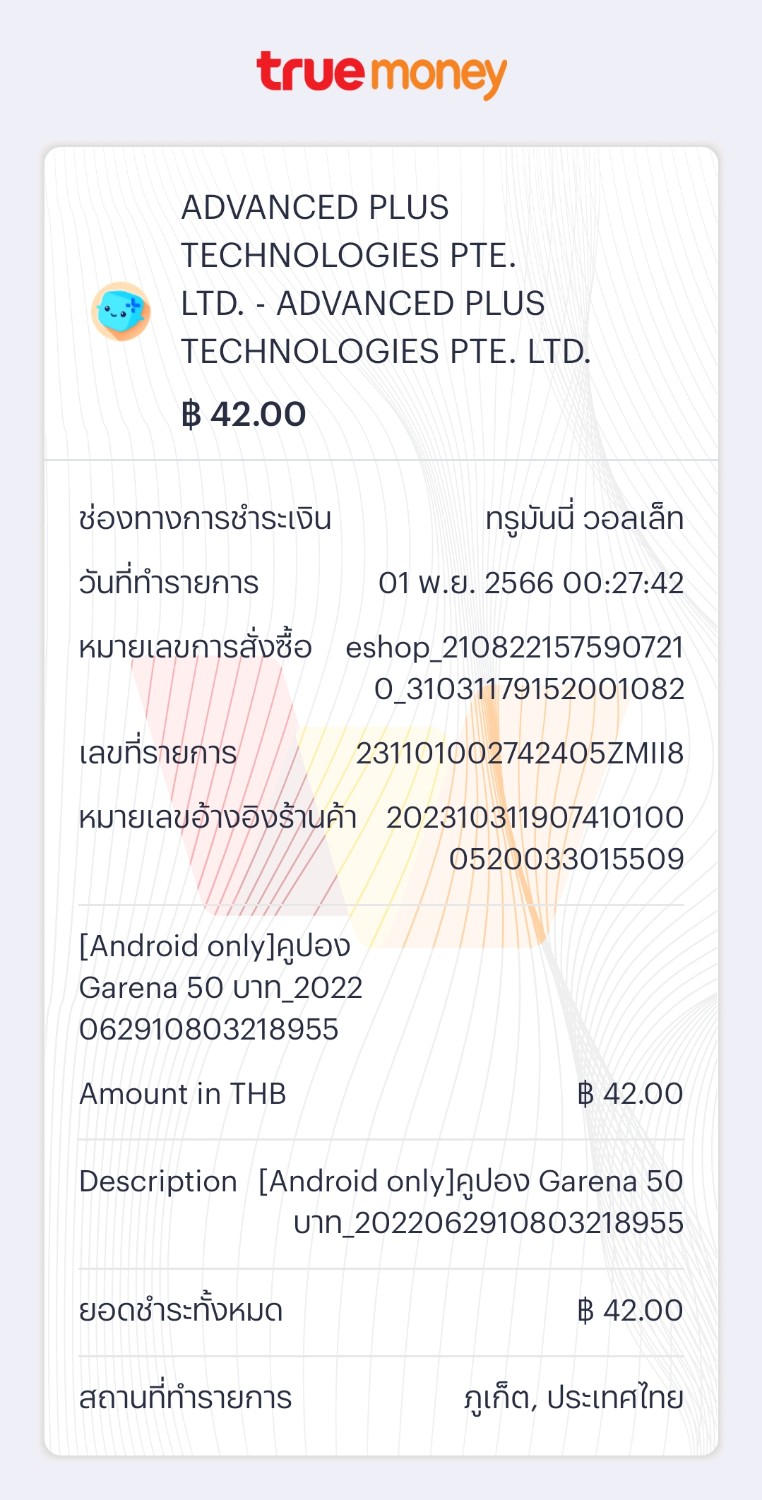This screenshot has height=1500, width=762.
Task: Click the ช่องทางการชำระเงิน label
Action: (x=205, y=520)
